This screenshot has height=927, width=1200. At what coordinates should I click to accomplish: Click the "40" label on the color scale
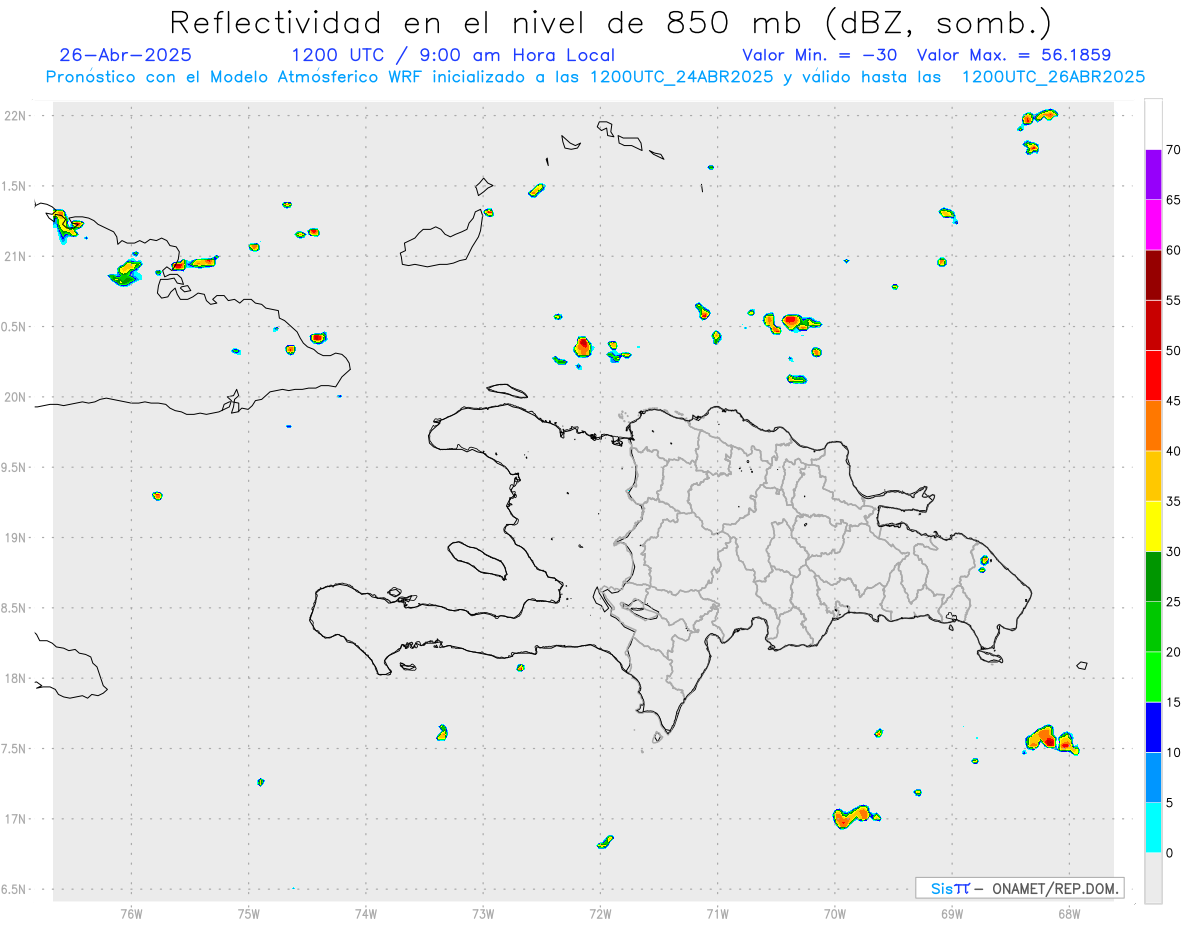(x=1174, y=451)
